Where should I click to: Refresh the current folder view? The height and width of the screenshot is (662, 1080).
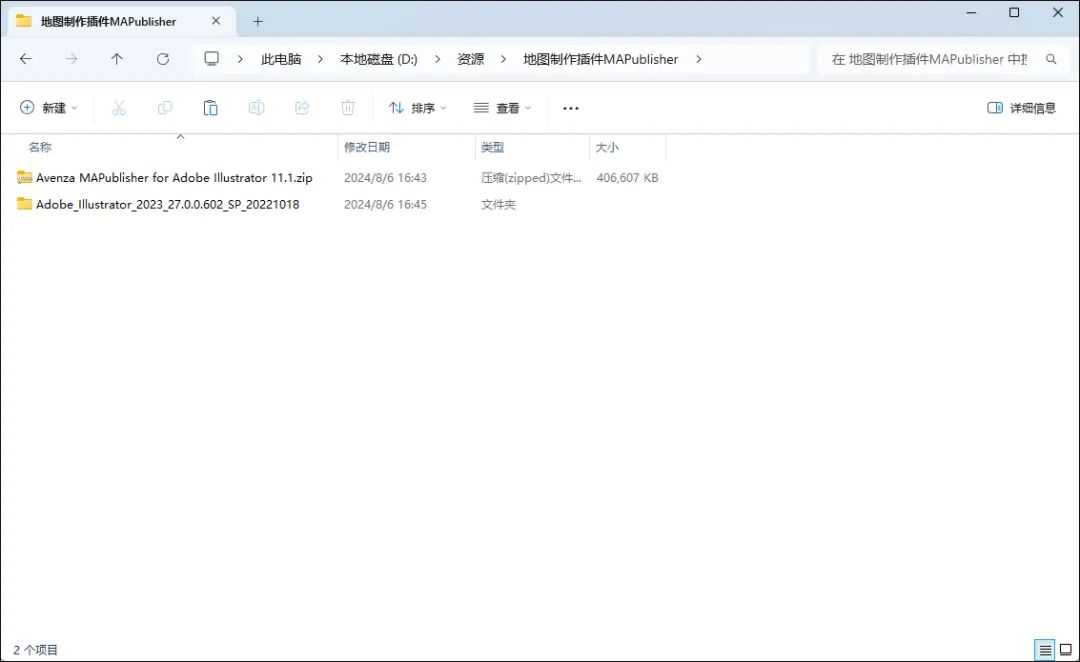pos(163,59)
